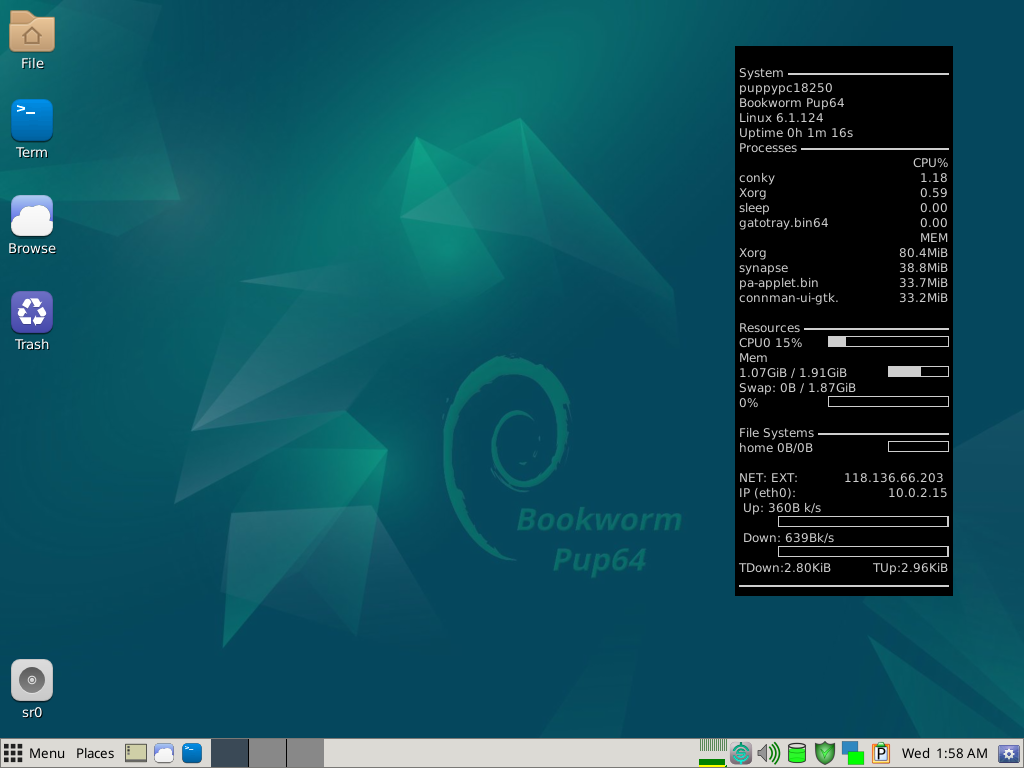Click the eth0 IP address 10.0.2.15
The image size is (1024, 768).
pos(918,492)
